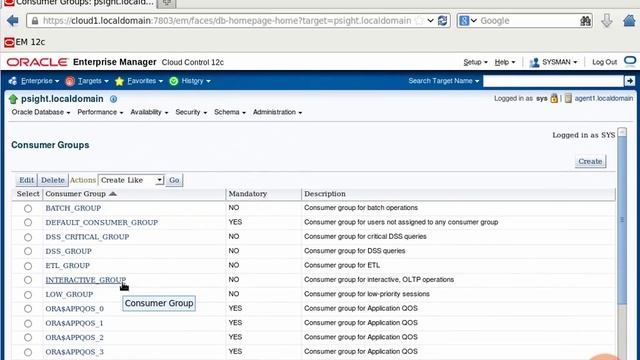Select the ORA$APPQOS_0 radio button
This screenshot has height=360, width=640.
[x=28, y=309]
